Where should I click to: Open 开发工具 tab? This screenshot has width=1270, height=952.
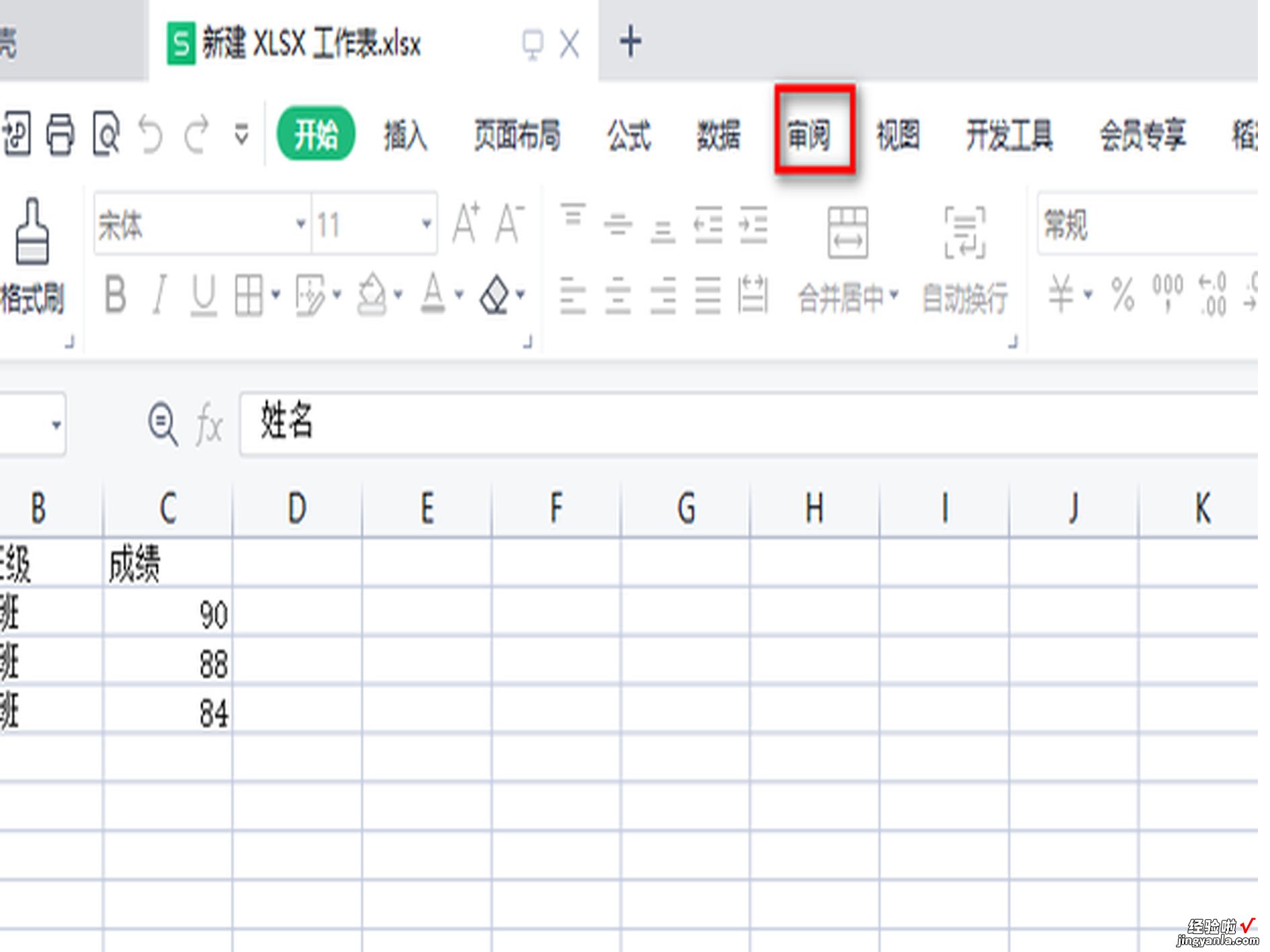point(1009,135)
